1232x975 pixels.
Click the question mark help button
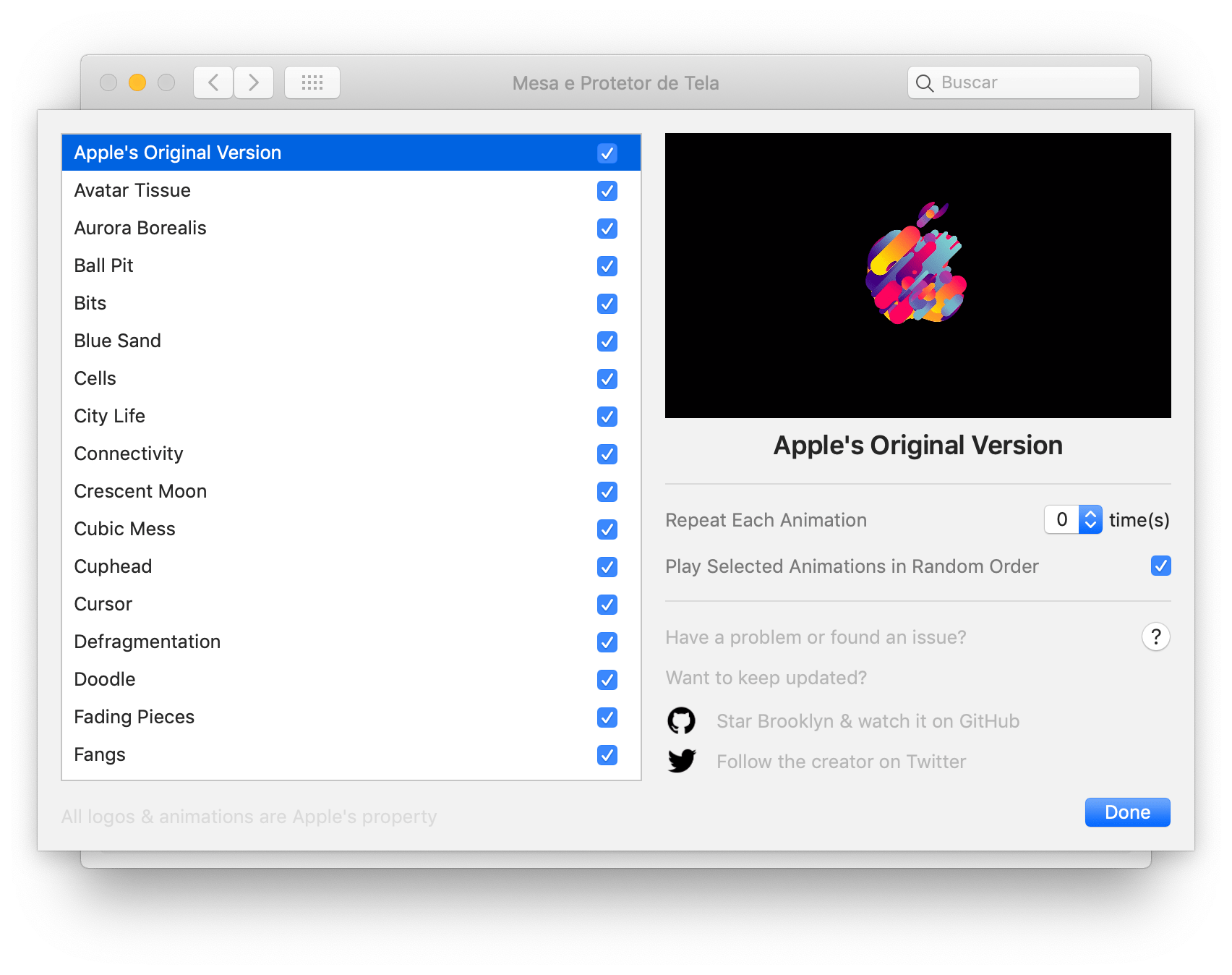[1156, 637]
